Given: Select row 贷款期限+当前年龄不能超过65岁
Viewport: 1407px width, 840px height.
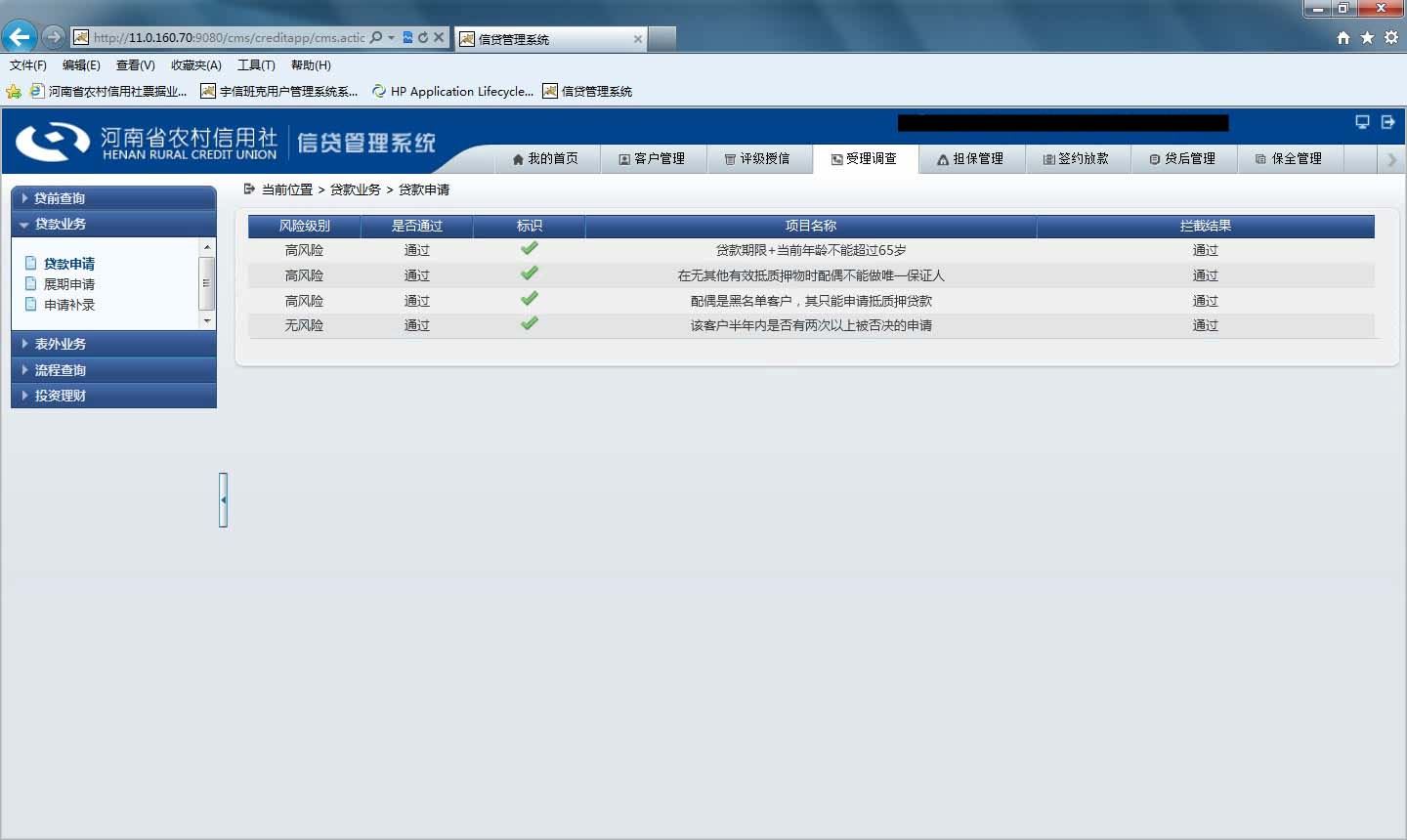Looking at the screenshot, I should pyautogui.click(x=811, y=250).
